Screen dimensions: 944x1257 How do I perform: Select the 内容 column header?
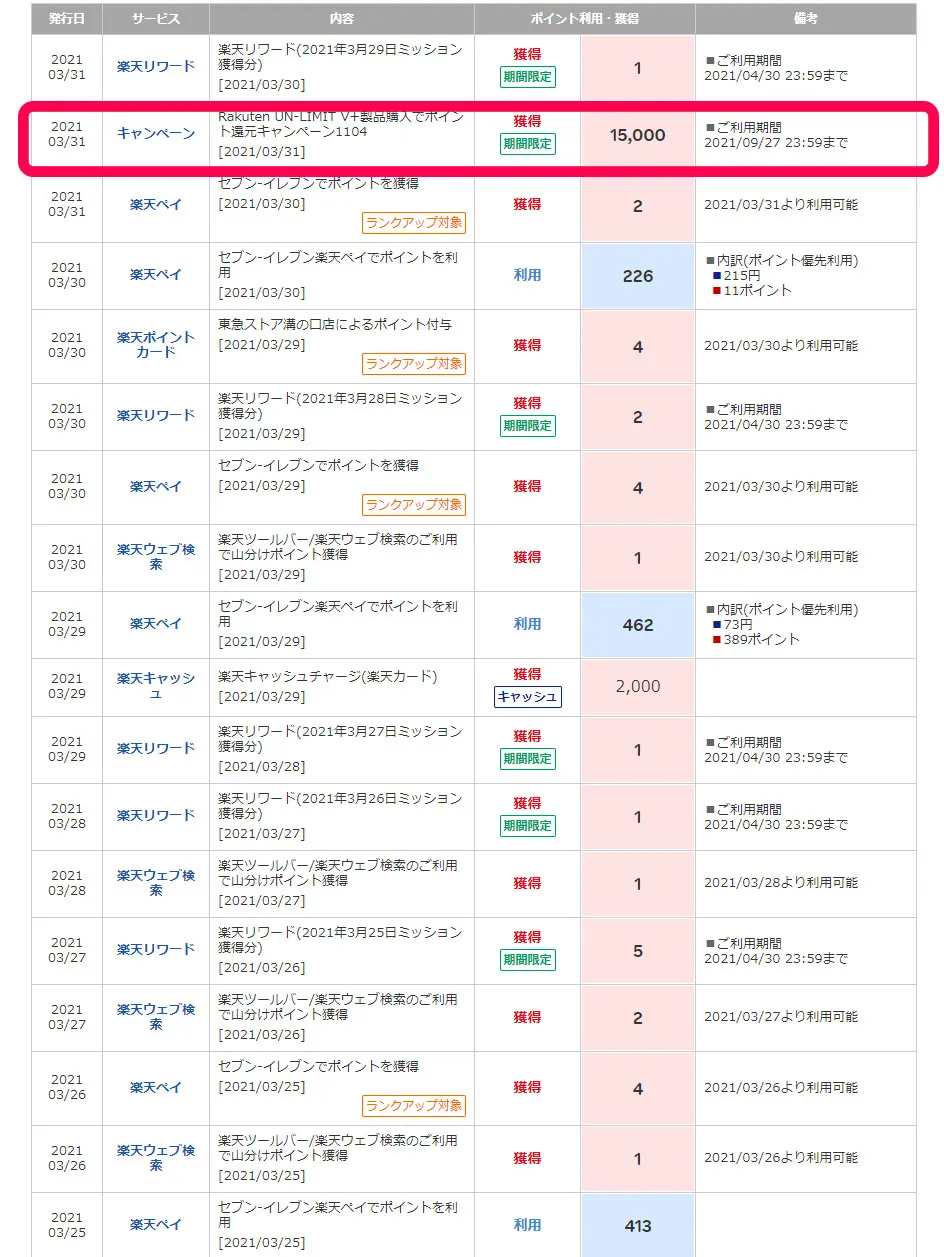[342, 19]
